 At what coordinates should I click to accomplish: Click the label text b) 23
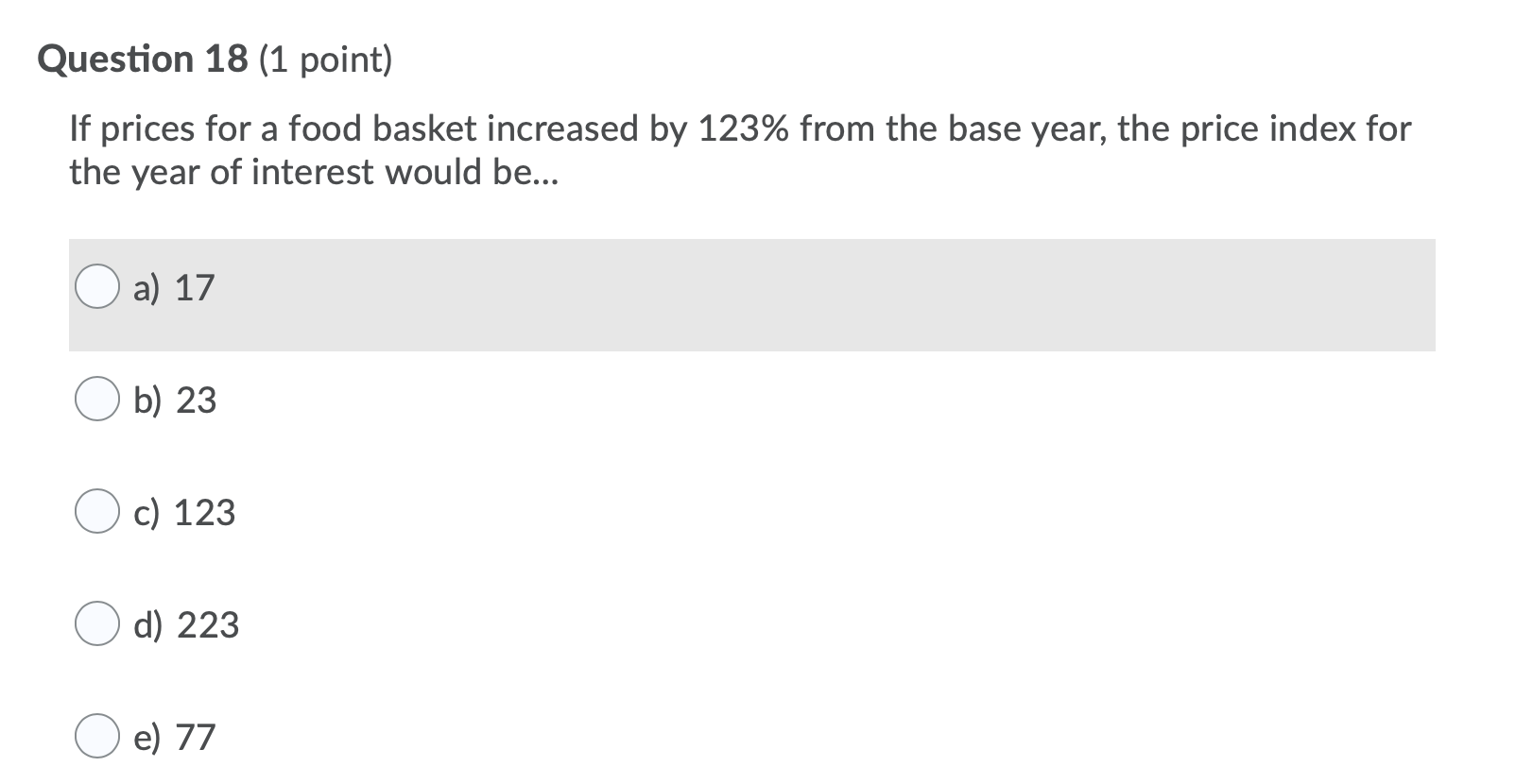(177, 401)
